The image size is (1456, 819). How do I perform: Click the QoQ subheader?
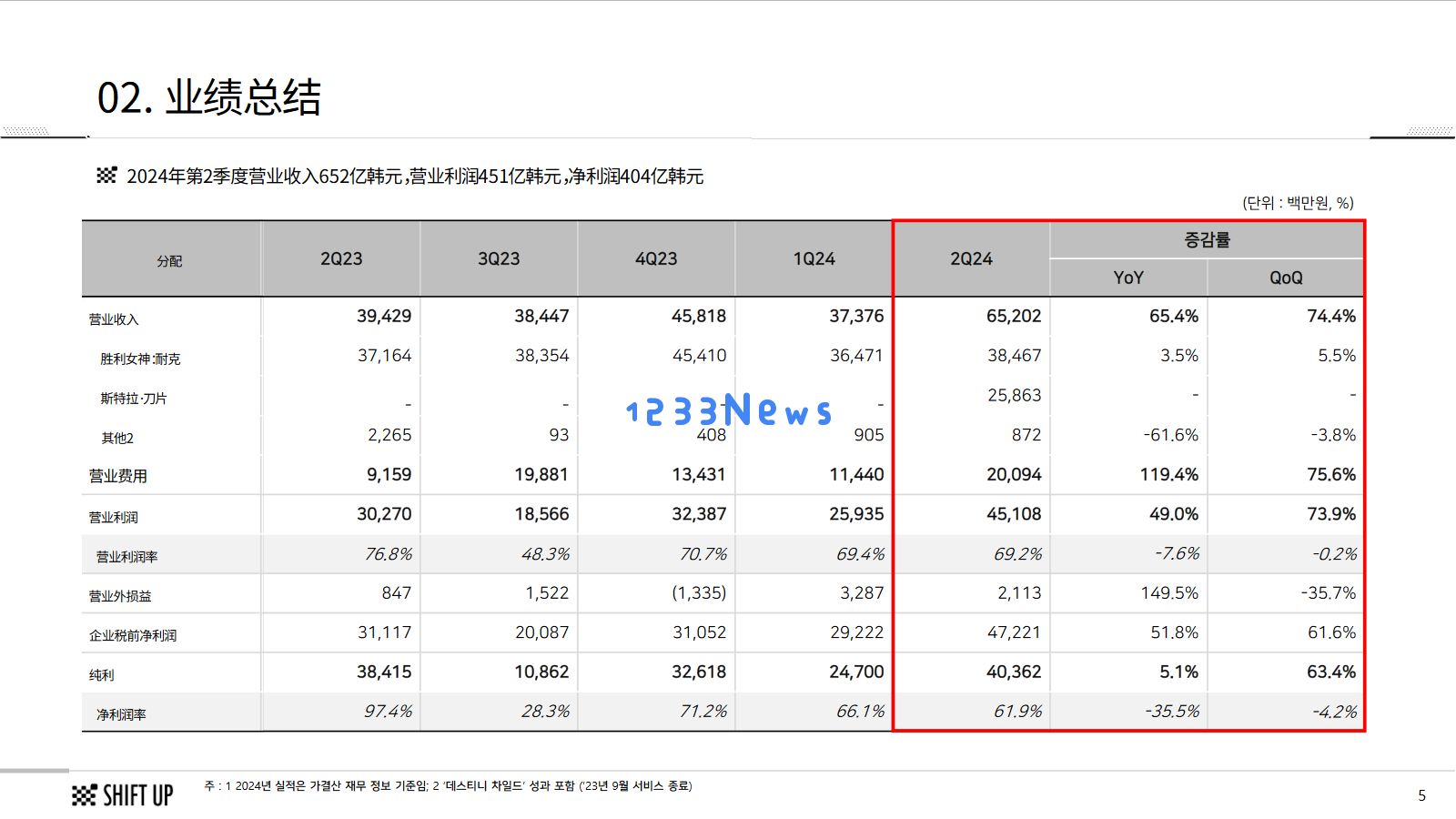point(1286,278)
